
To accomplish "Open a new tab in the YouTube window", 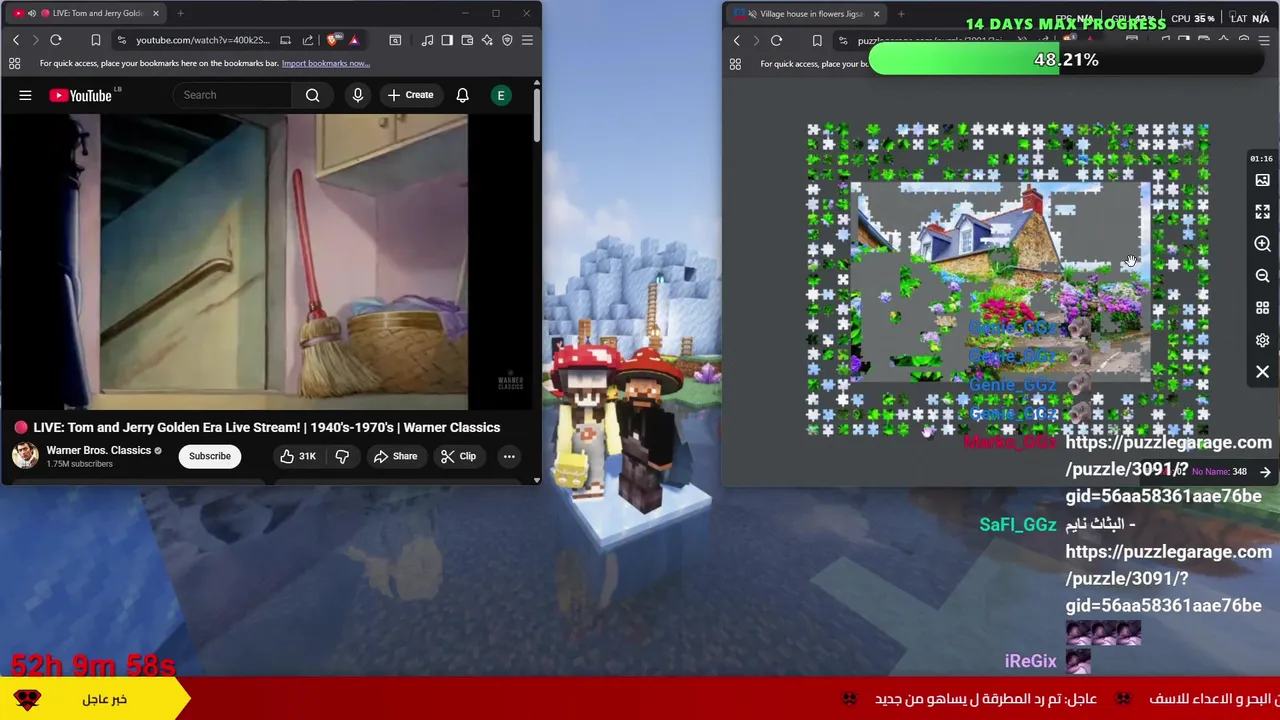I will [180, 13].
